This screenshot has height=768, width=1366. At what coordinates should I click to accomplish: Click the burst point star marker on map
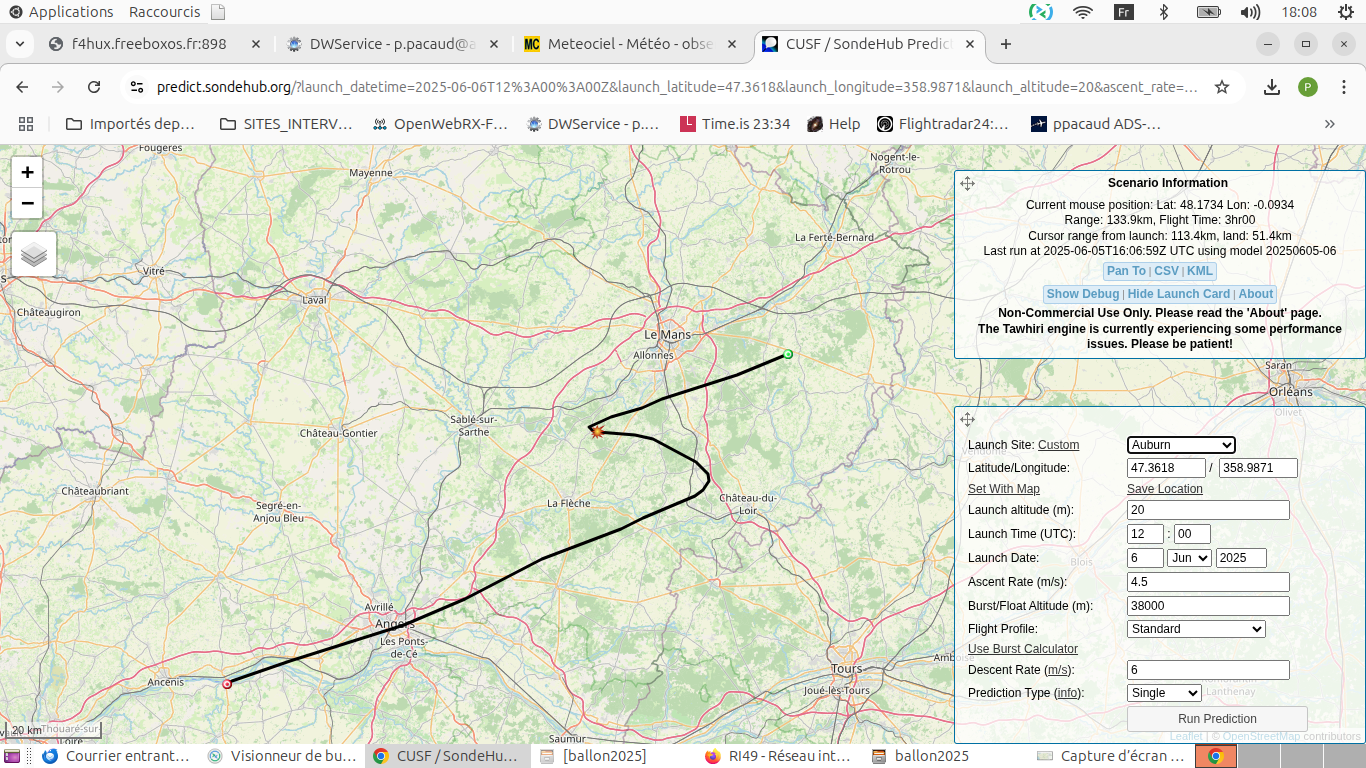tap(597, 432)
